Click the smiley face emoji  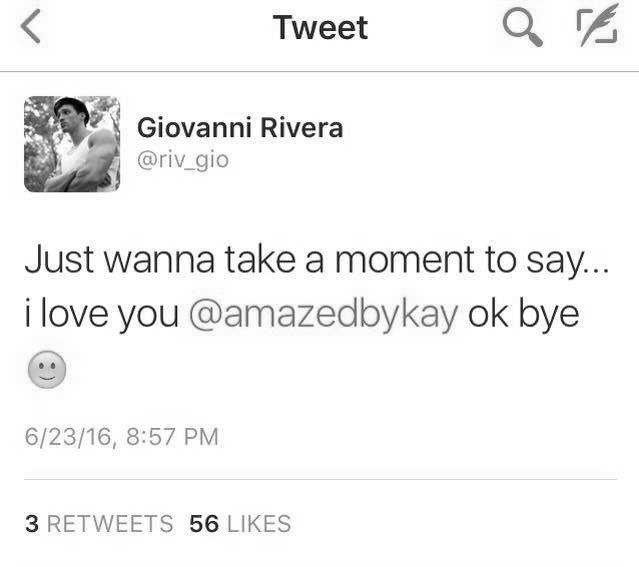tap(47, 370)
